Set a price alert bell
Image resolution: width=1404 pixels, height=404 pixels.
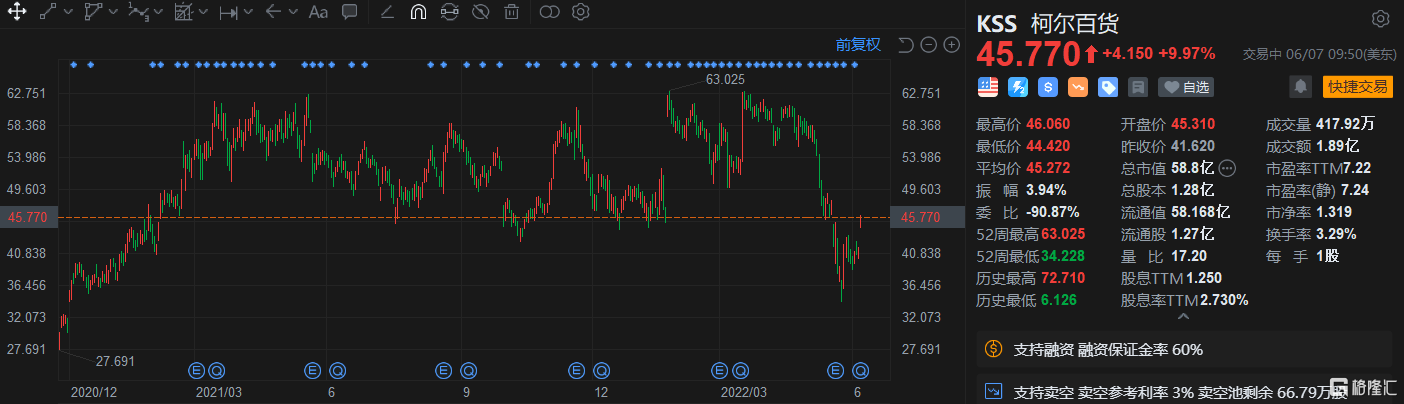pyautogui.click(x=1300, y=87)
